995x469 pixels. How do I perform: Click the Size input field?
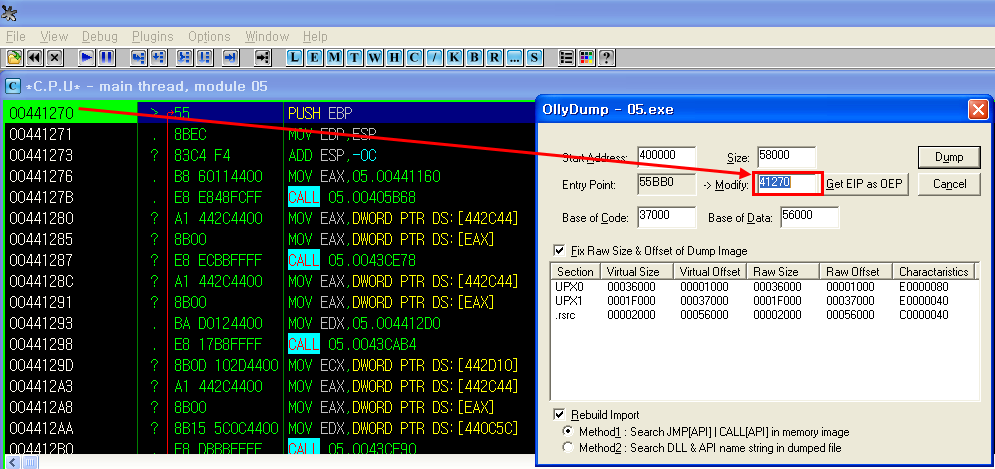tap(787, 157)
